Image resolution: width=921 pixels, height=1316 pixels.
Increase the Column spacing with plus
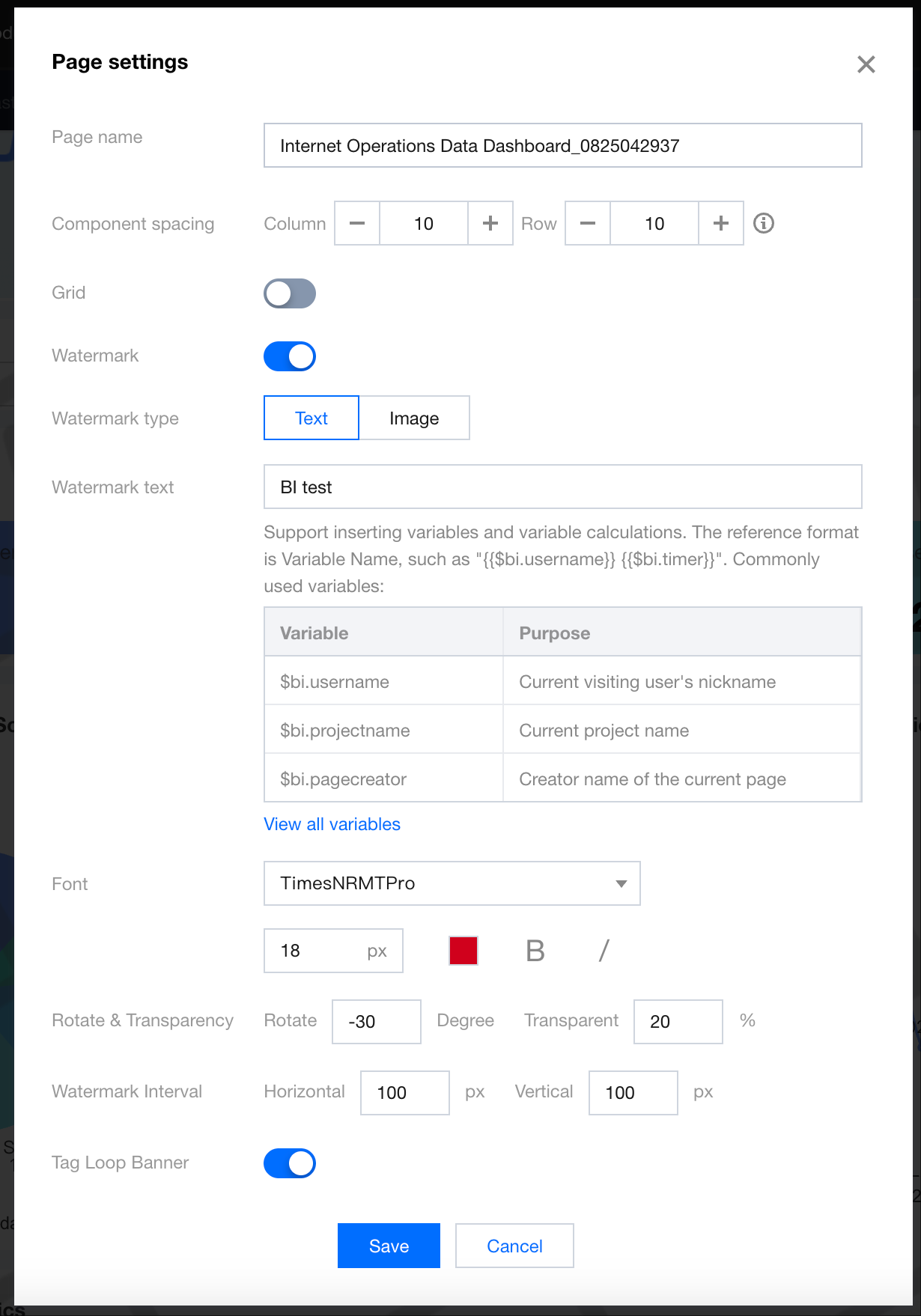click(490, 223)
